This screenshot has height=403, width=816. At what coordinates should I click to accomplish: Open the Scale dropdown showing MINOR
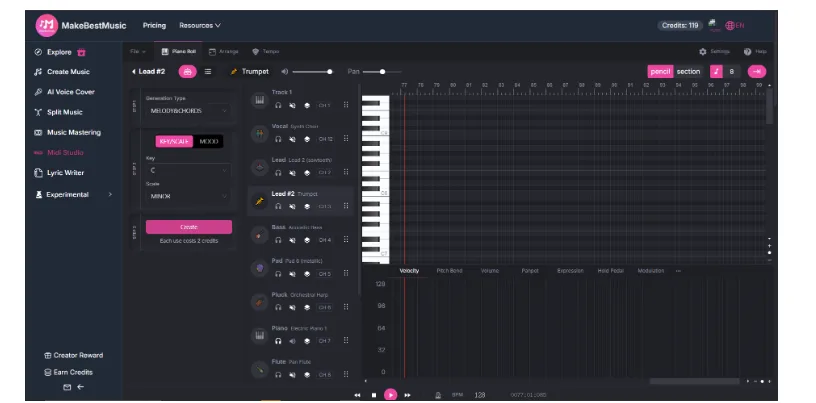188,197
